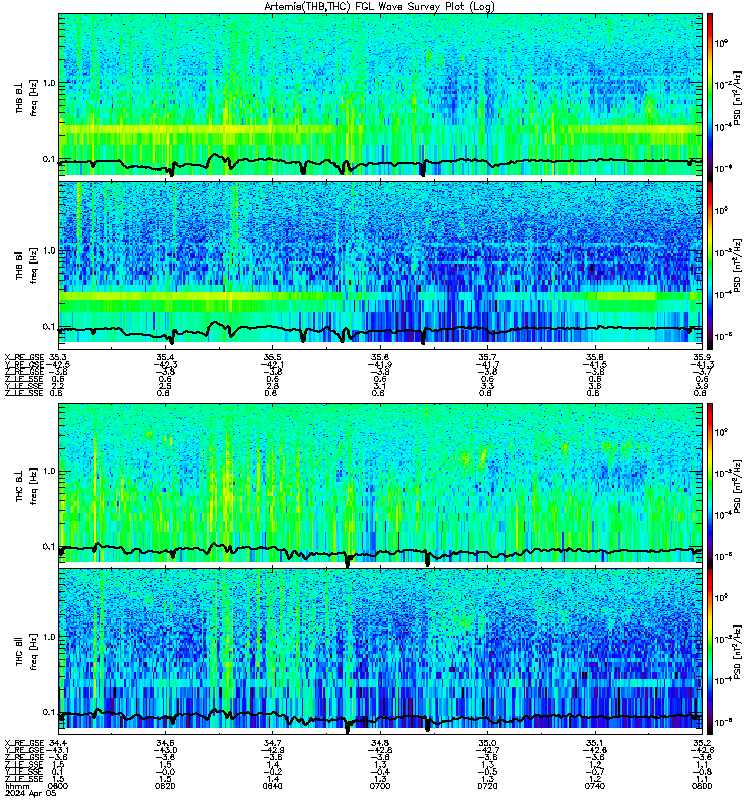Click the colorbar beside the THC B-parallel panel

click(710, 652)
